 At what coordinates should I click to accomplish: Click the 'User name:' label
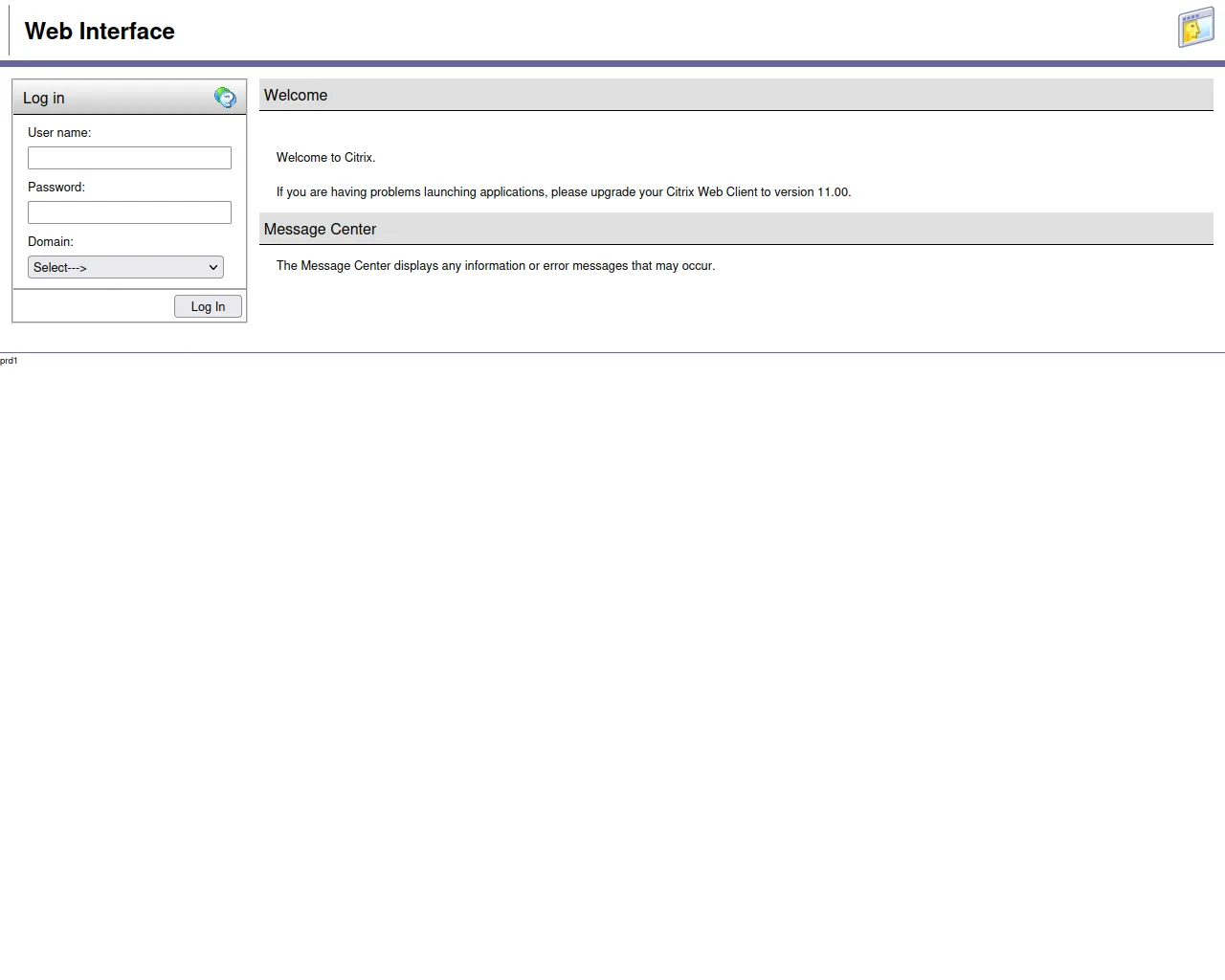(x=59, y=133)
